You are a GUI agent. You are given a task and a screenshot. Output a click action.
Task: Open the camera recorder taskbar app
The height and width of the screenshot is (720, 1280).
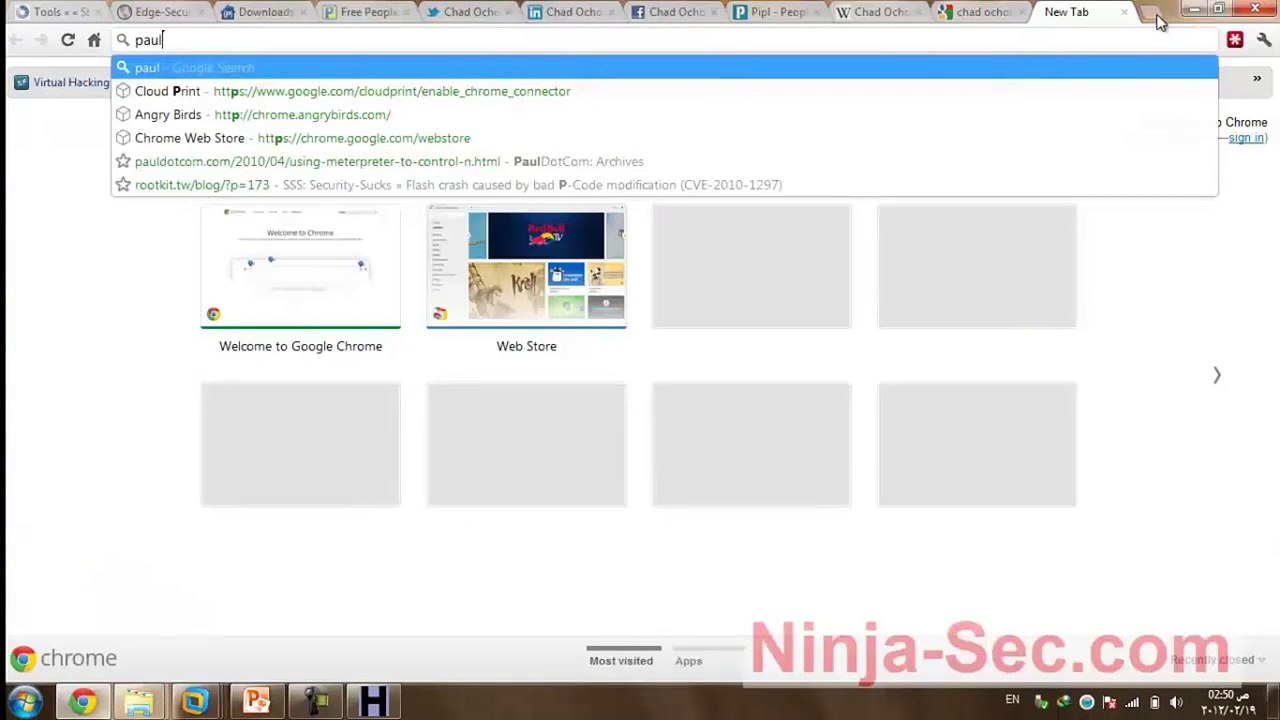(316, 701)
